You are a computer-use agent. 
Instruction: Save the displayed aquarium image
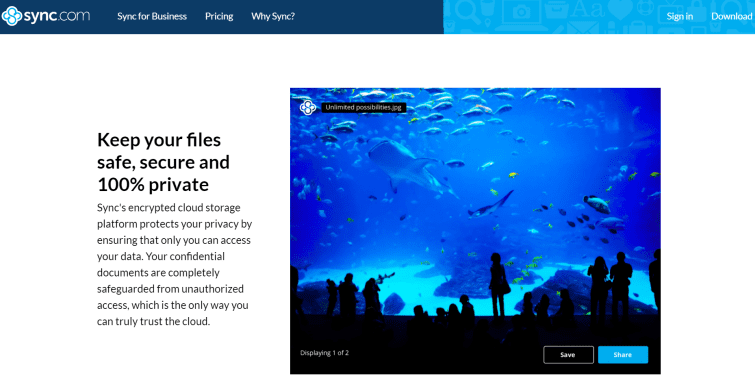[x=568, y=355]
